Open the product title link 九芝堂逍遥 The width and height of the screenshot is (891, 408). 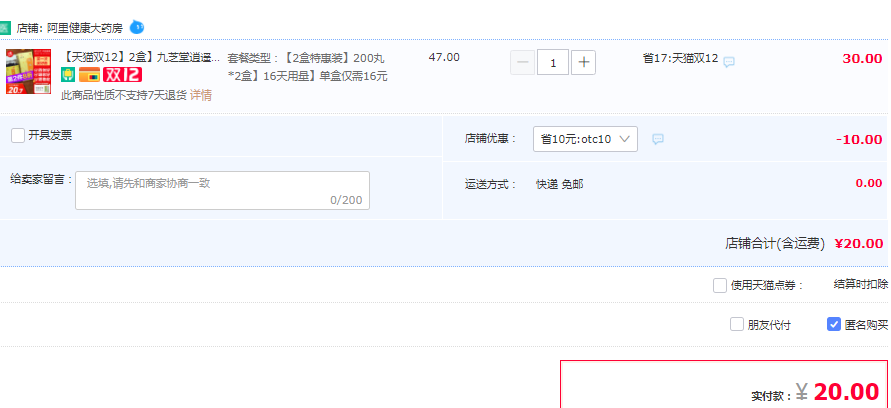click(x=140, y=58)
